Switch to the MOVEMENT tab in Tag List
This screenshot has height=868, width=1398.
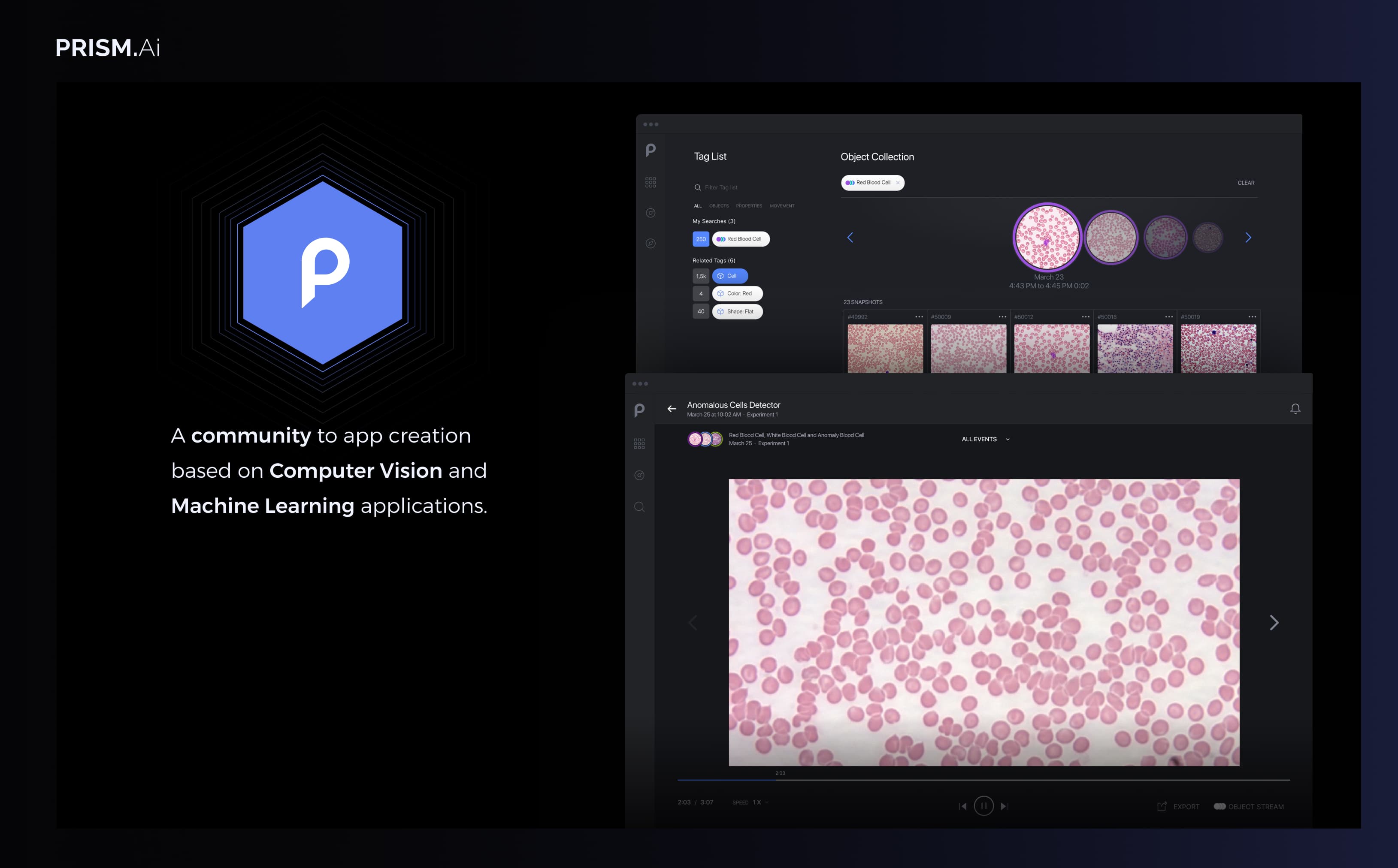pyautogui.click(x=782, y=206)
